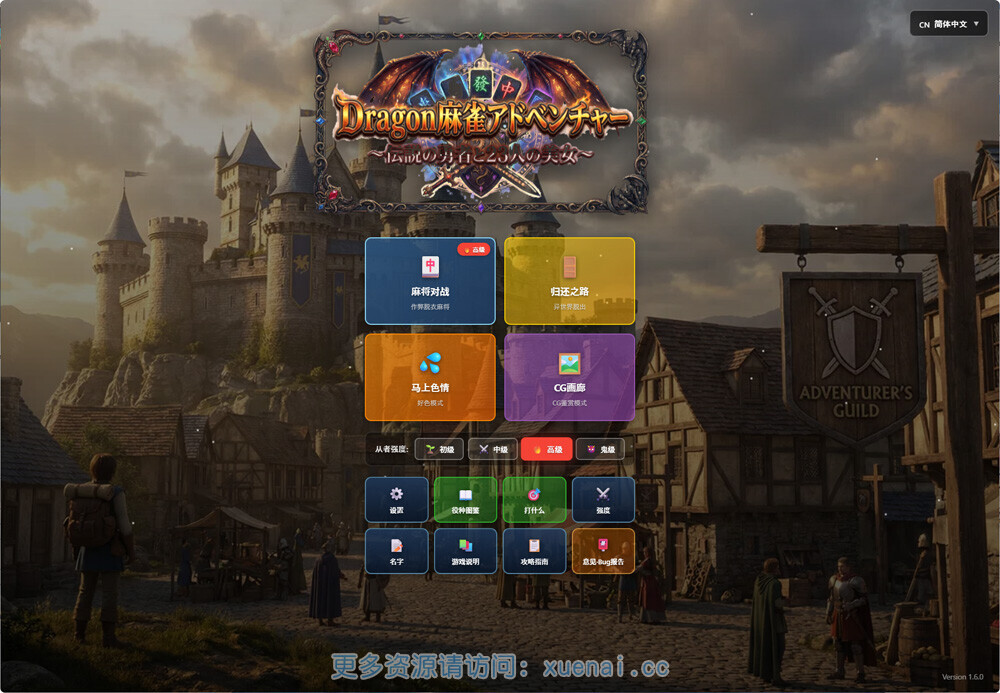Open the 役种图鉴 book icon tile

point(465,499)
